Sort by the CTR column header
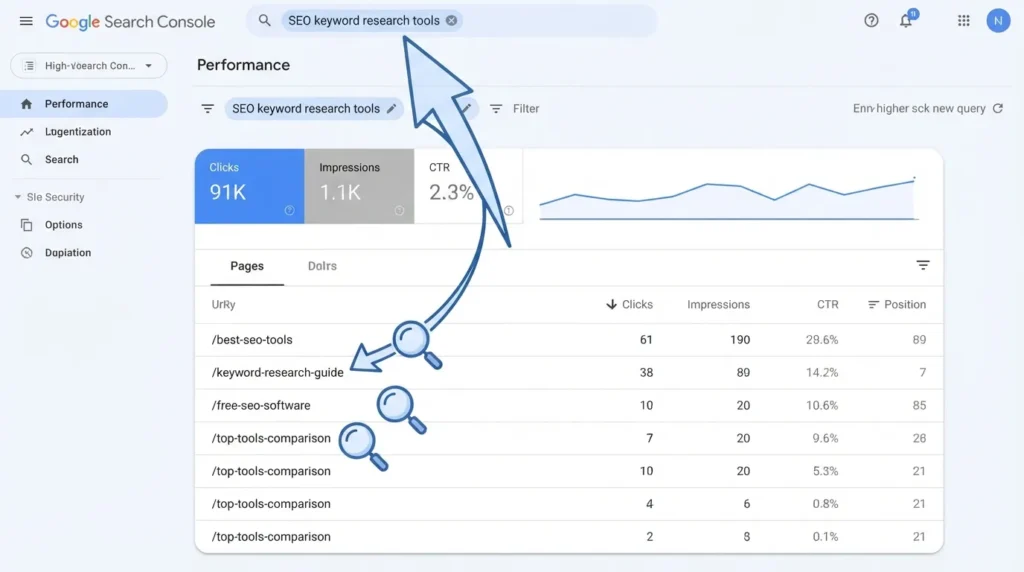 point(827,305)
